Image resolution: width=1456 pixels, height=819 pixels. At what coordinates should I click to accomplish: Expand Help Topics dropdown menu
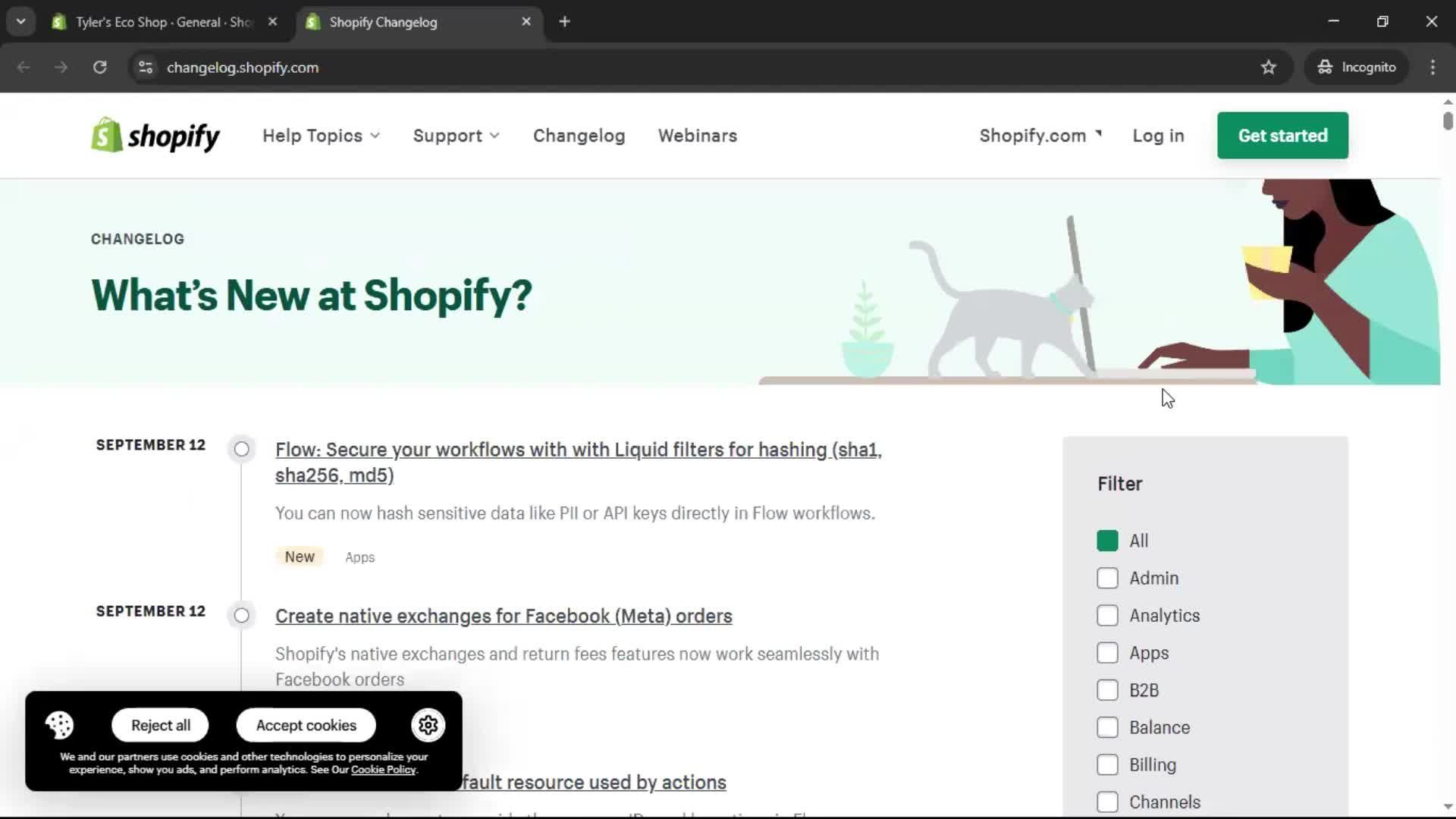[321, 136]
